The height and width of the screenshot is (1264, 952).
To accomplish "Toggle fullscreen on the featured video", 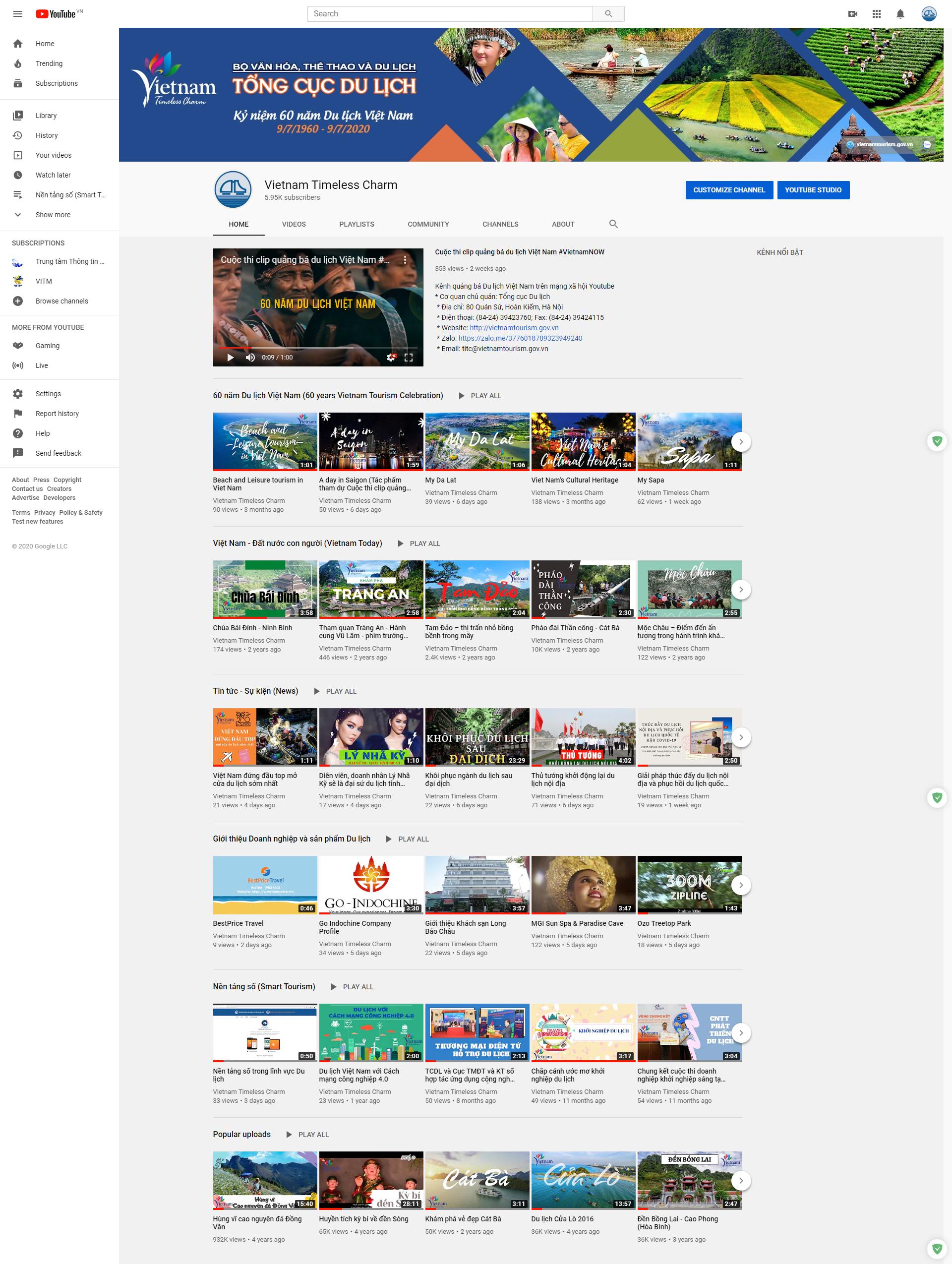I will tap(409, 357).
